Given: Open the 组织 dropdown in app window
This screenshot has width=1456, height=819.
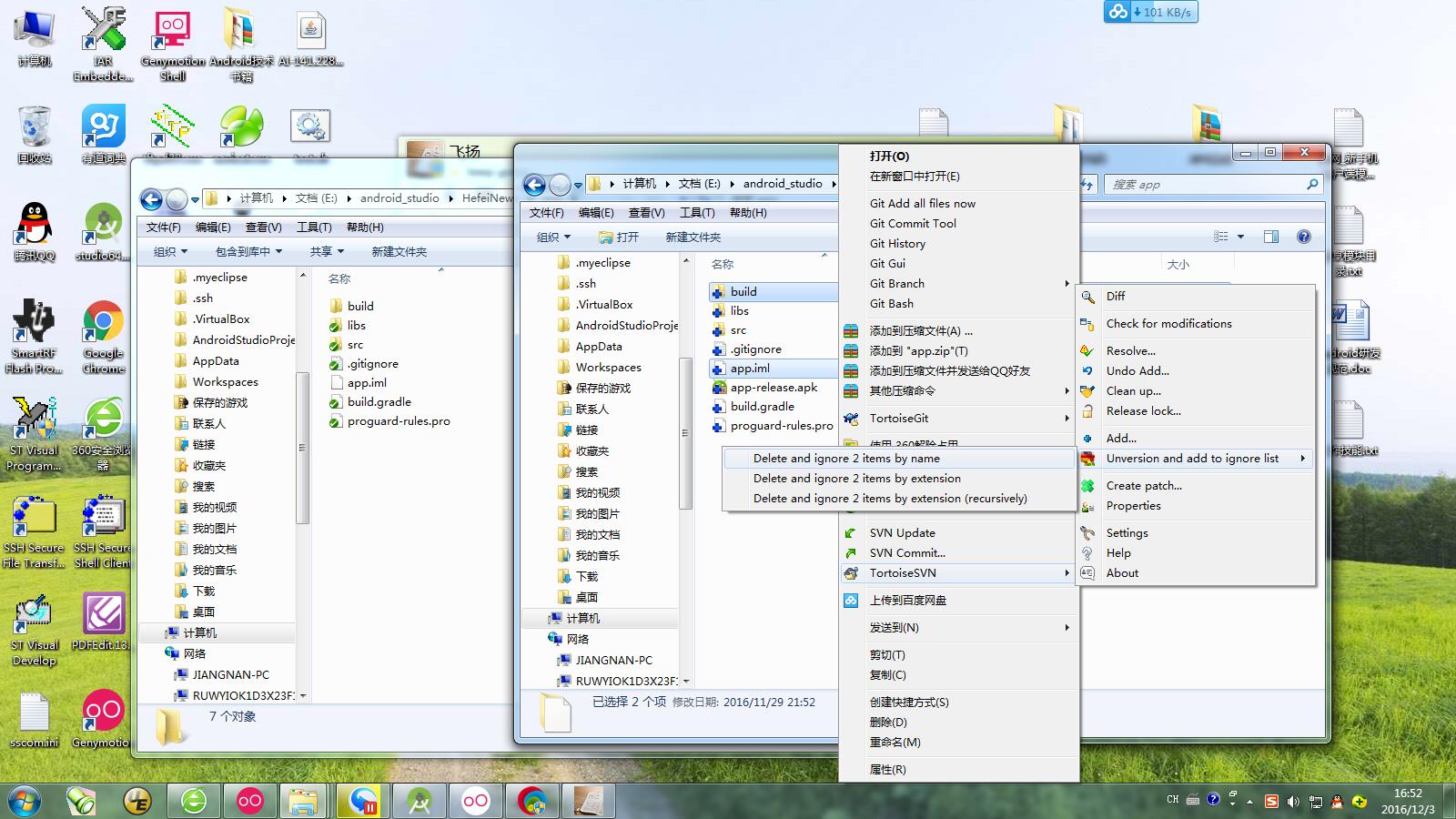Looking at the screenshot, I should [x=553, y=238].
